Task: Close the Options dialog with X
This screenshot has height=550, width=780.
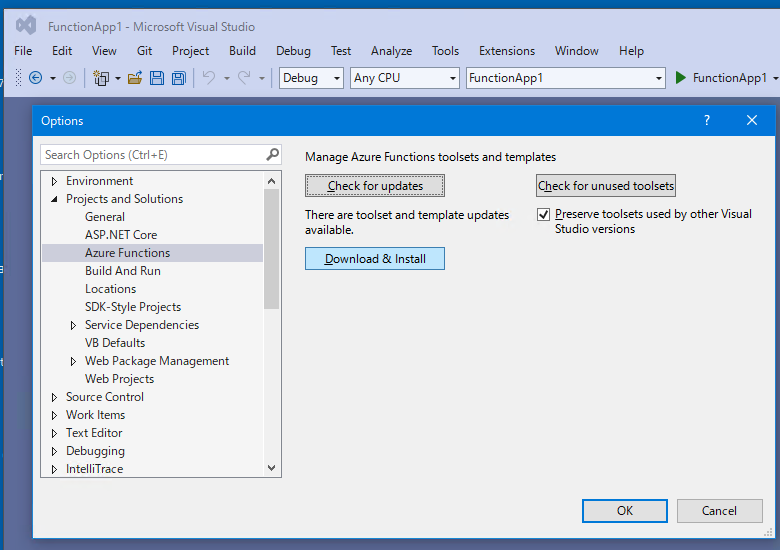Action: click(752, 120)
